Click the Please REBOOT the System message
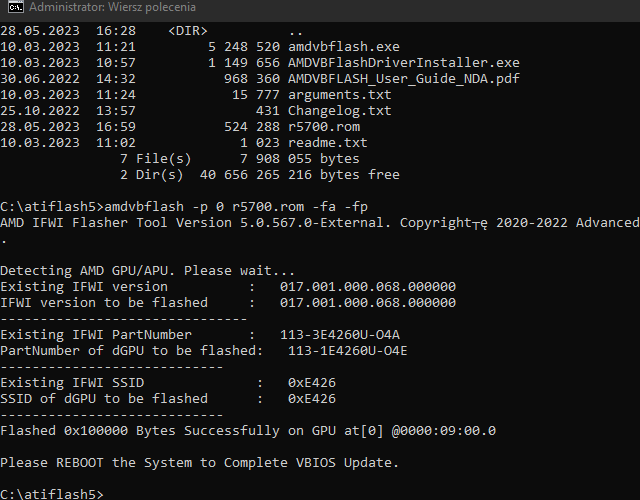The height and width of the screenshot is (500, 640). (199, 462)
